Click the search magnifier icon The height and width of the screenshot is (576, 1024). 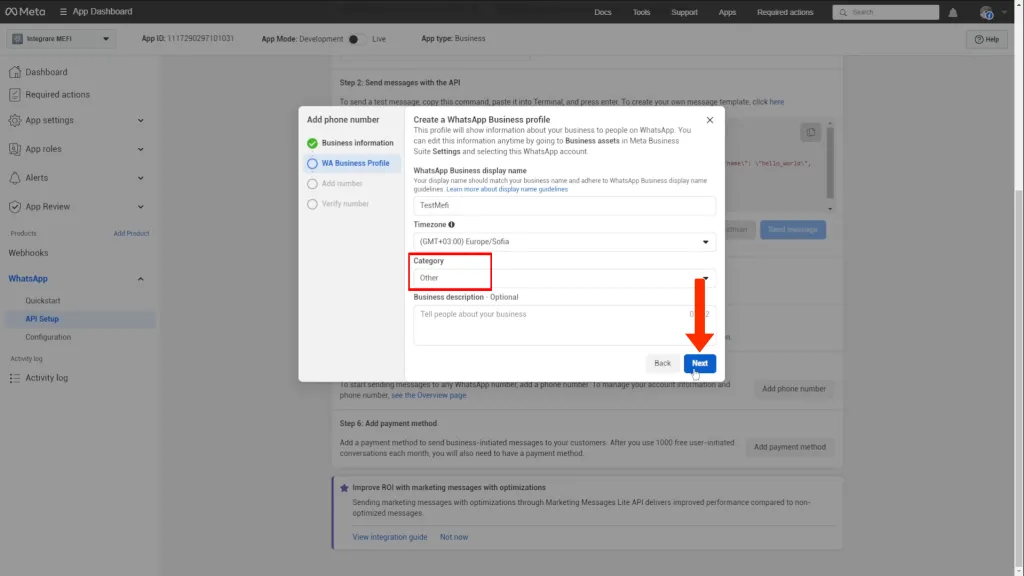point(843,12)
